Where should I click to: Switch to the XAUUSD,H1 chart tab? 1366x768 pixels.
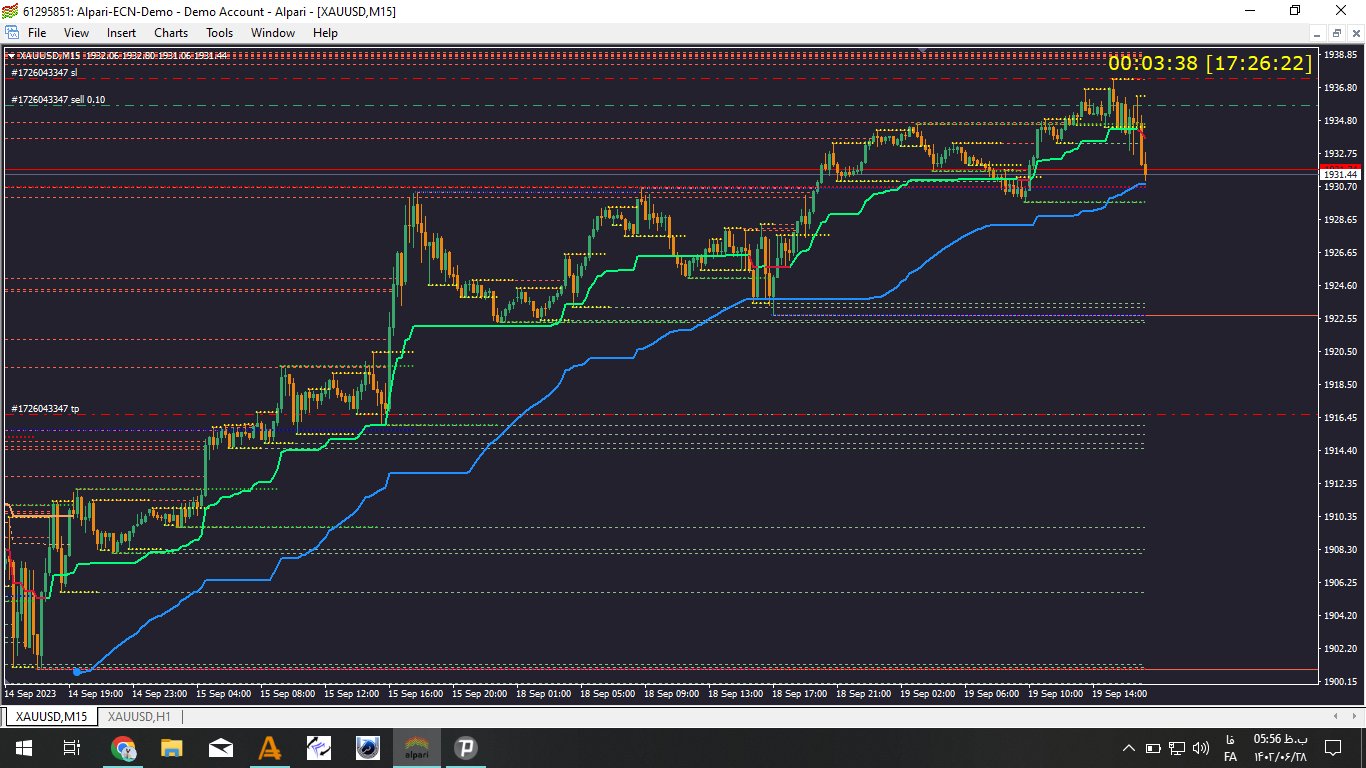click(x=139, y=716)
